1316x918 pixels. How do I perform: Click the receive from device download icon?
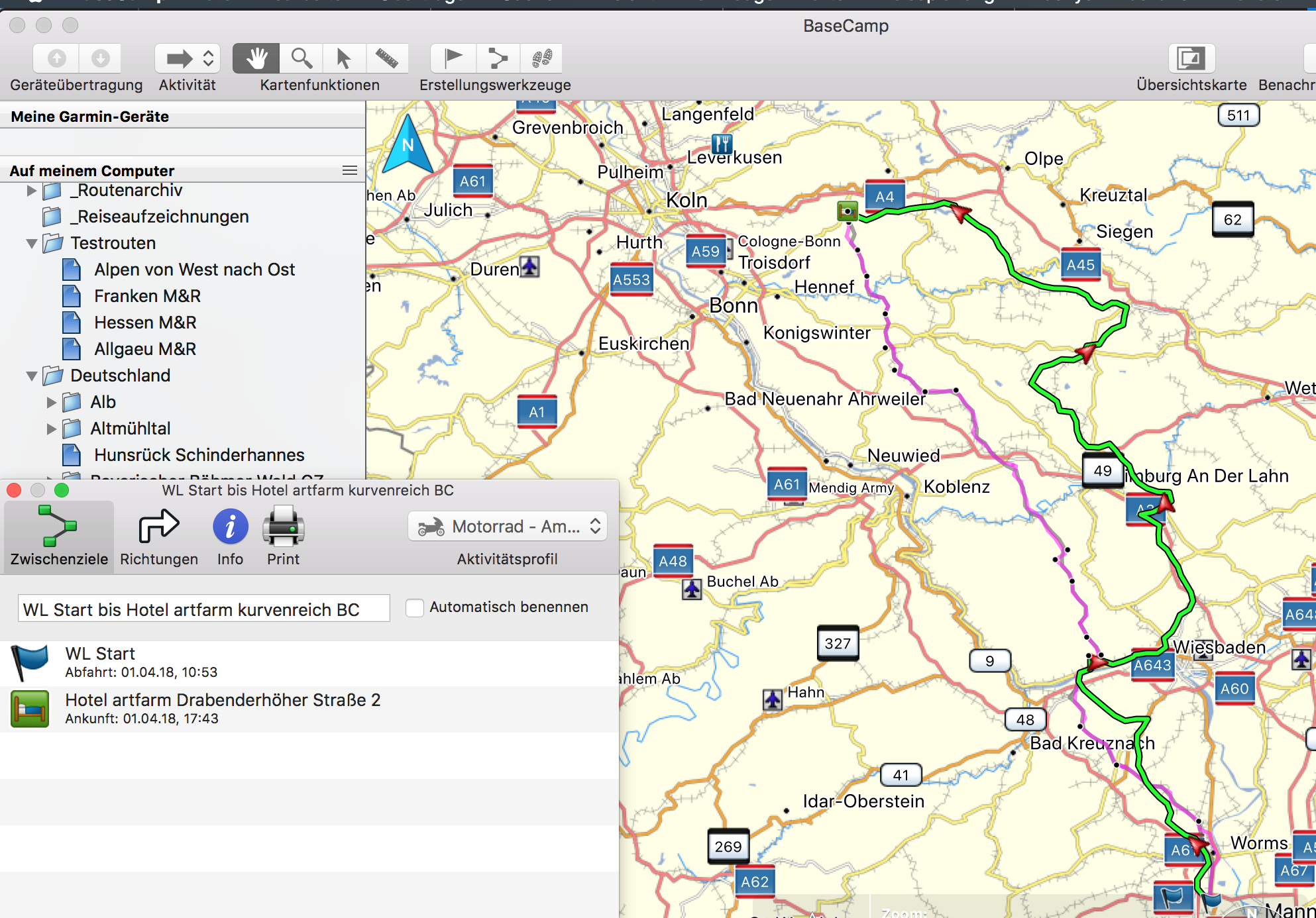click(x=100, y=58)
